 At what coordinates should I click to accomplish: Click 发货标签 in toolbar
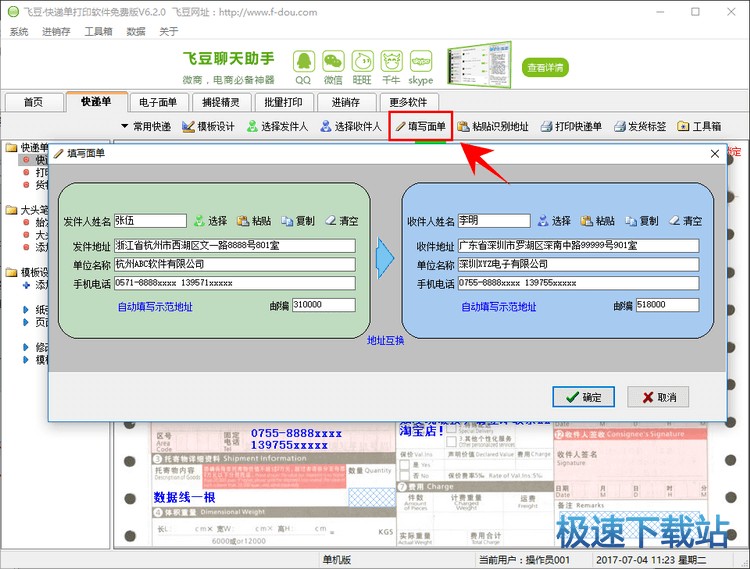coord(640,126)
